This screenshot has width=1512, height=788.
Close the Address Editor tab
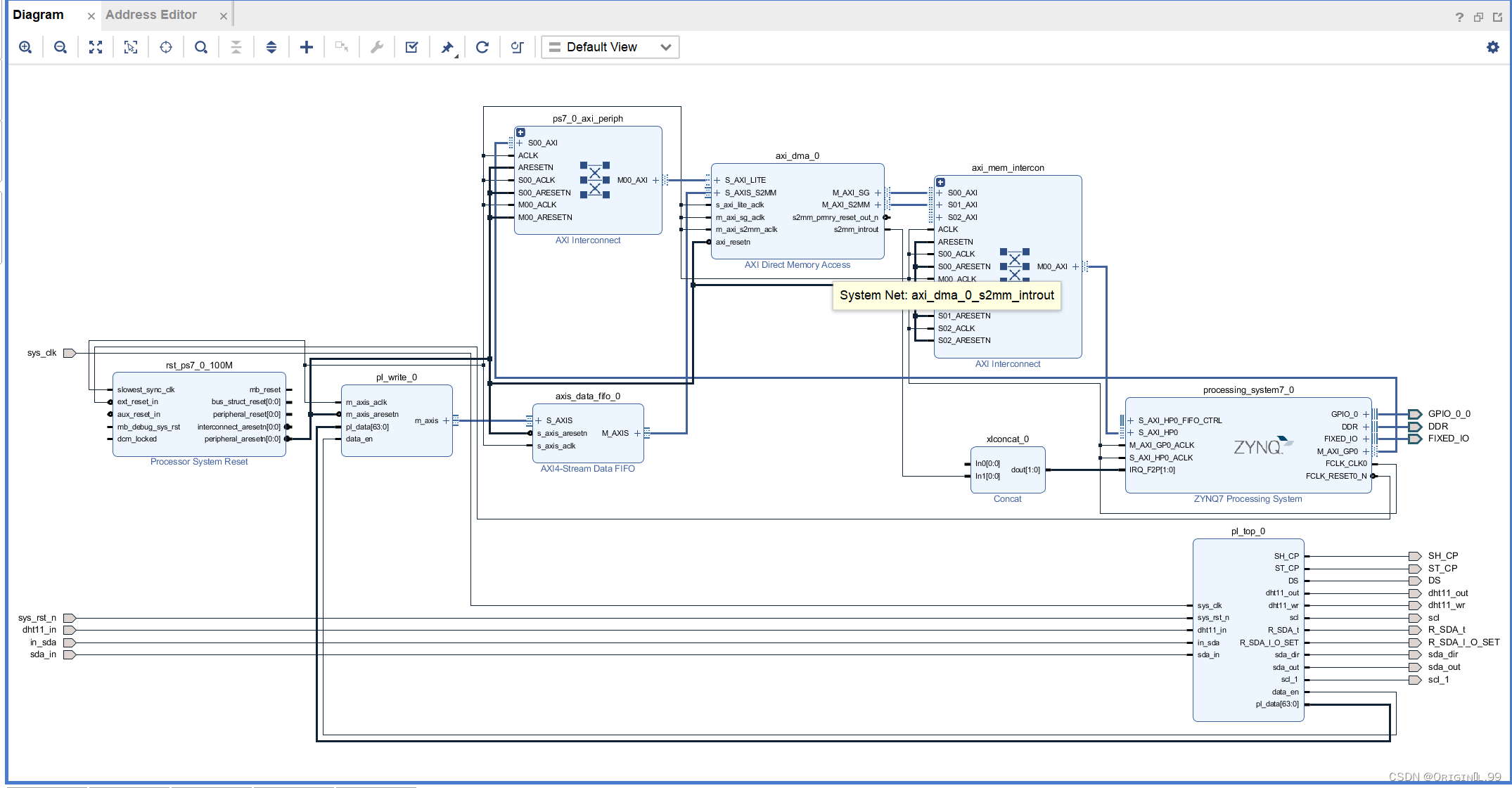click(x=224, y=15)
